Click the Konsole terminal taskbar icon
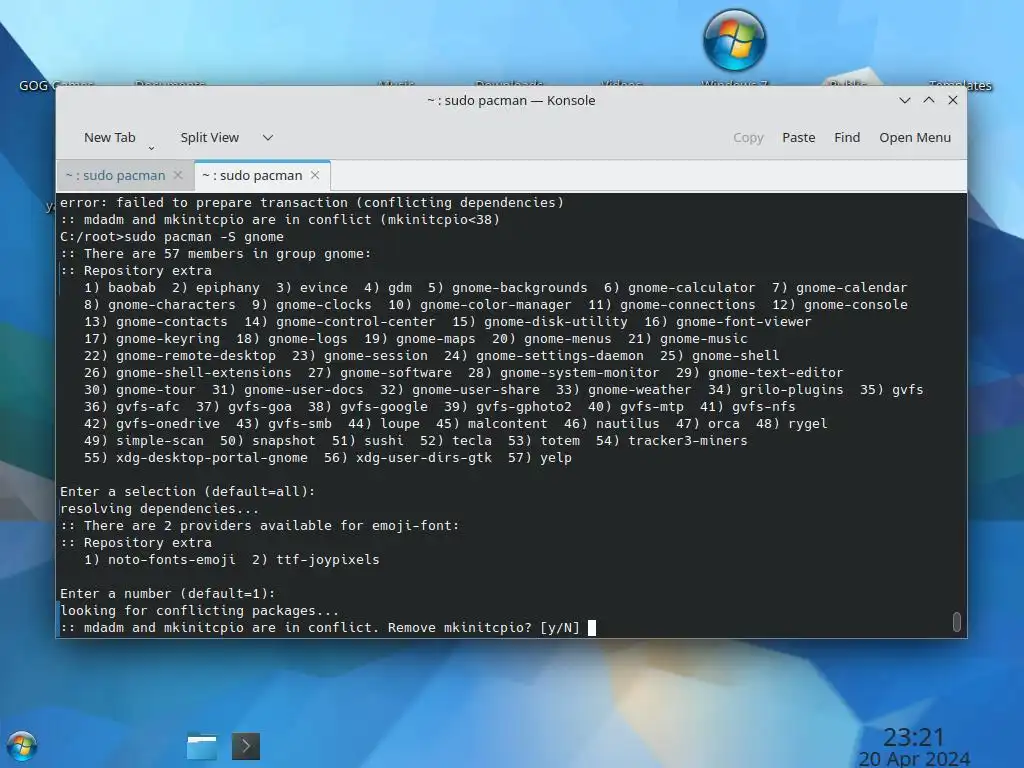The image size is (1024, 768). (x=246, y=746)
